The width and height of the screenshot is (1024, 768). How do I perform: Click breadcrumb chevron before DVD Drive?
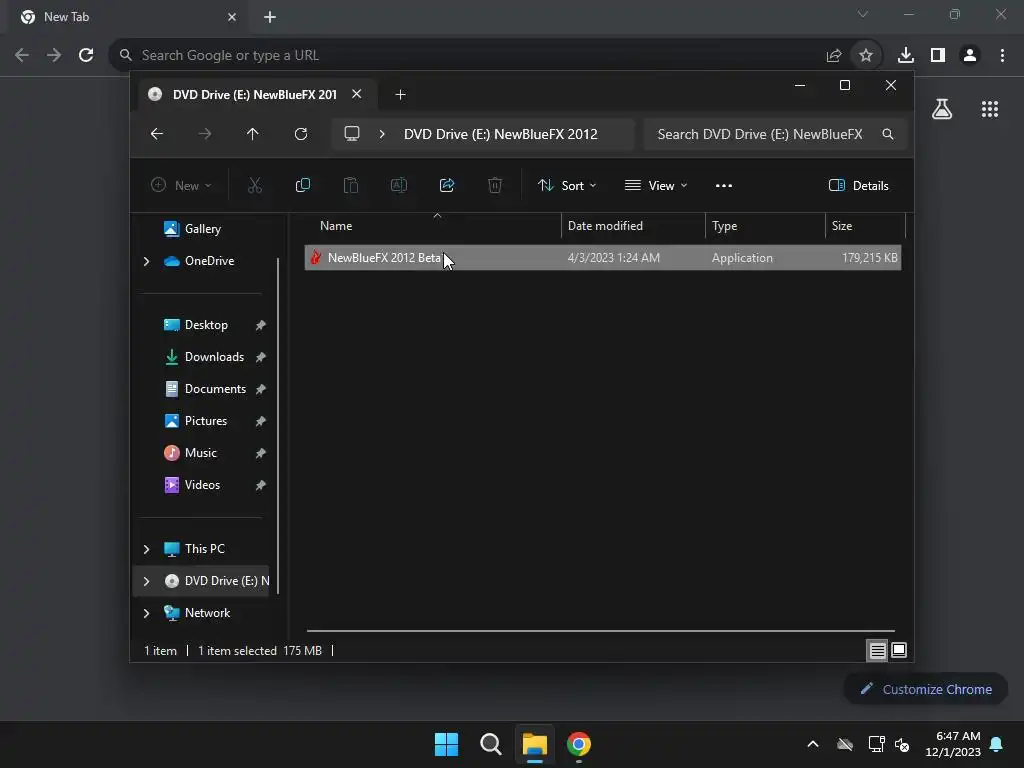coord(382,134)
